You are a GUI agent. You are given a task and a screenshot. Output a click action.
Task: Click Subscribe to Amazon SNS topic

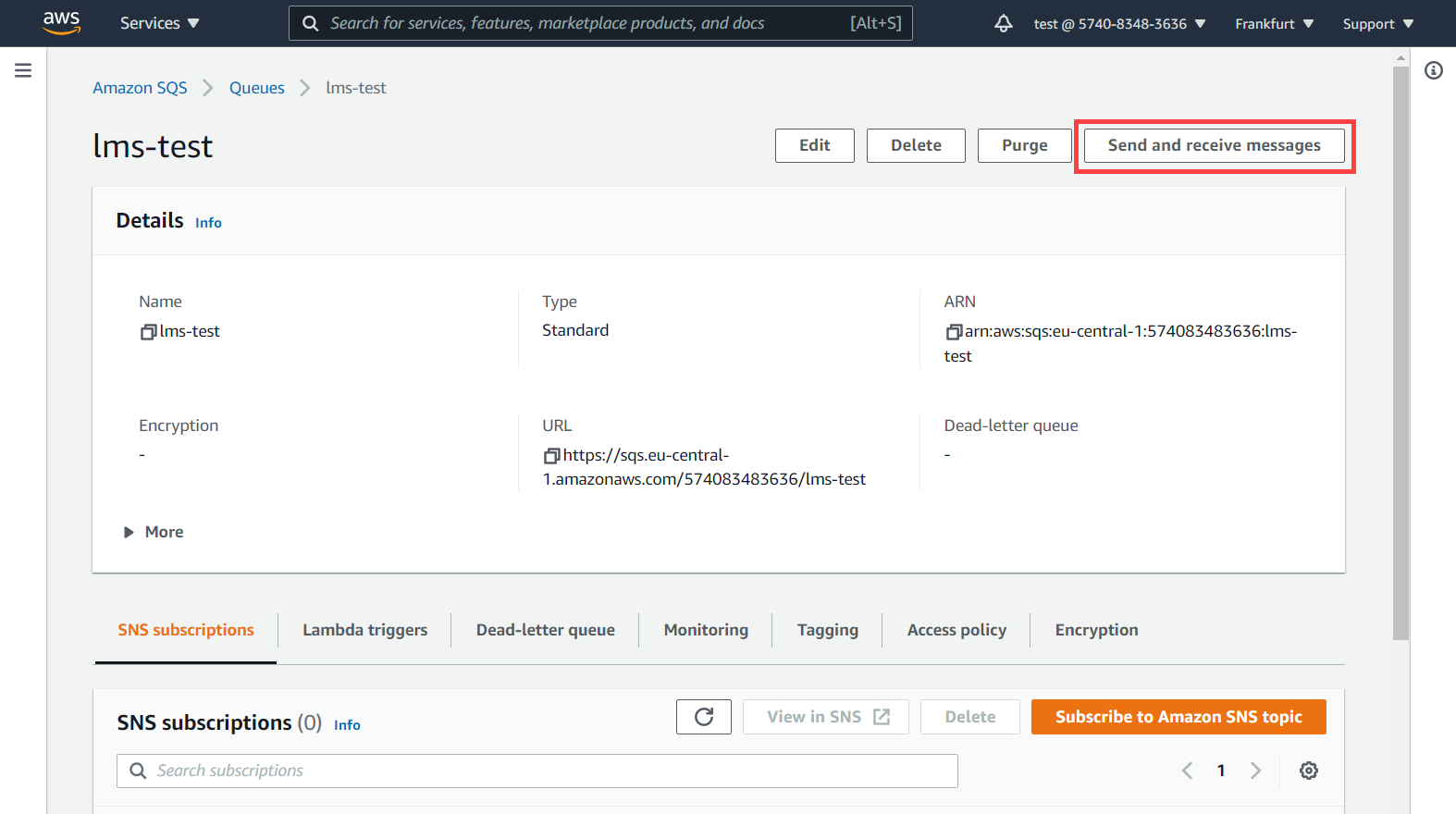click(x=1178, y=717)
